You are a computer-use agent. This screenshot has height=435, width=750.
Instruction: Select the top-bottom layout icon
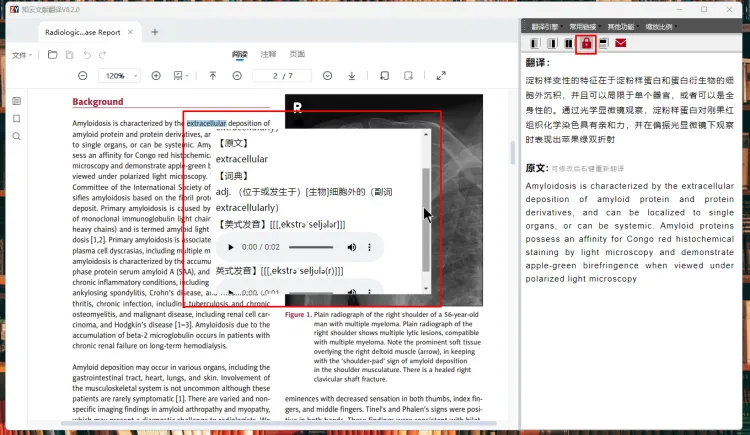tap(604, 44)
